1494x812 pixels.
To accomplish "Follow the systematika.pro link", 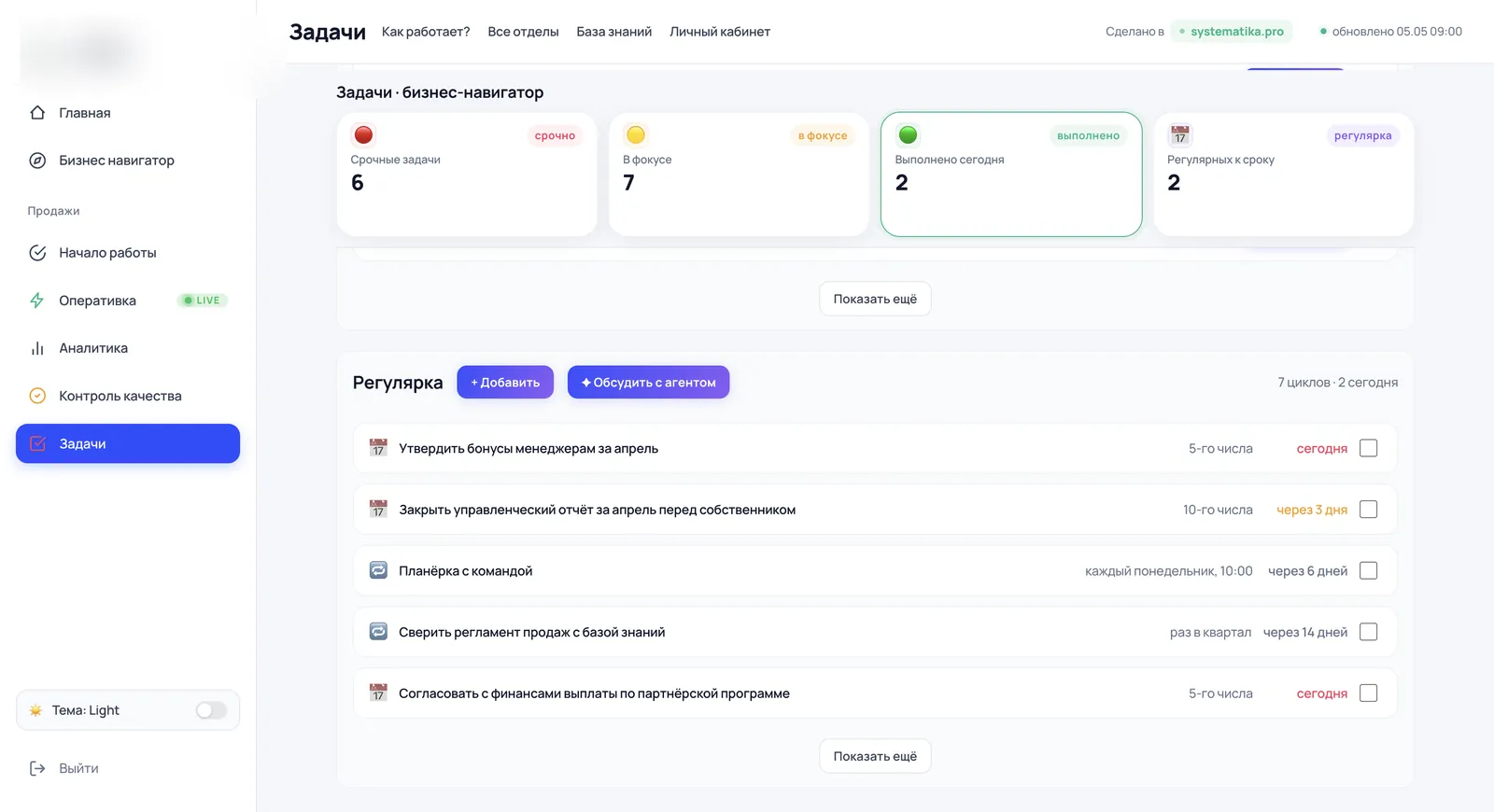I will coord(1232,32).
